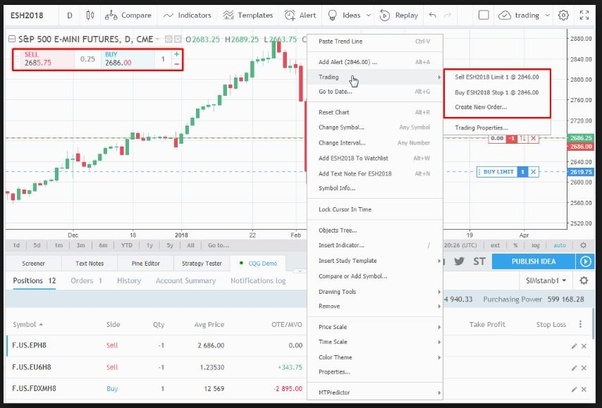602x408 pixels.
Task: Open the Strategy Tester tab
Action: (202, 263)
